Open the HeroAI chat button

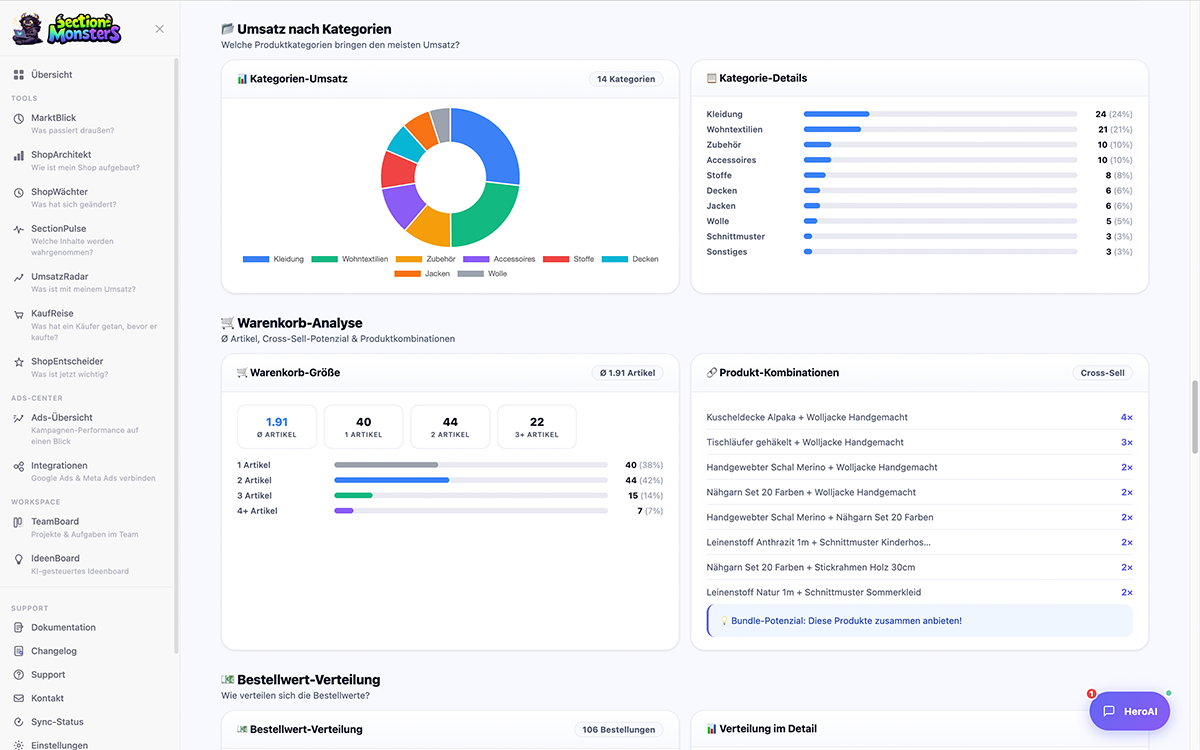coord(1129,711)
